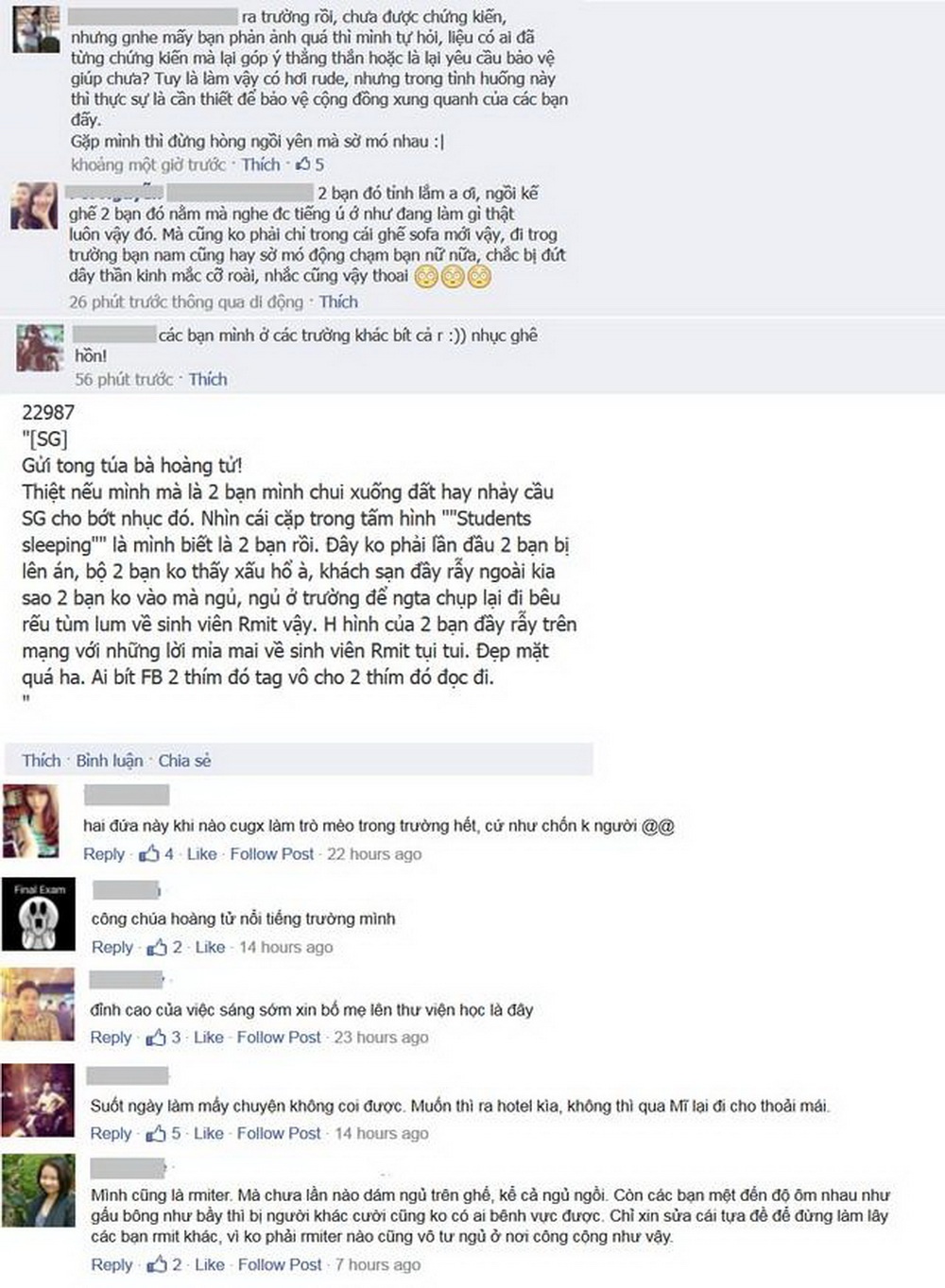Open the Final Exam ghost avatar profile
Screen dimensions: 945x1288
pyautogui.click(x=37, y=914)
